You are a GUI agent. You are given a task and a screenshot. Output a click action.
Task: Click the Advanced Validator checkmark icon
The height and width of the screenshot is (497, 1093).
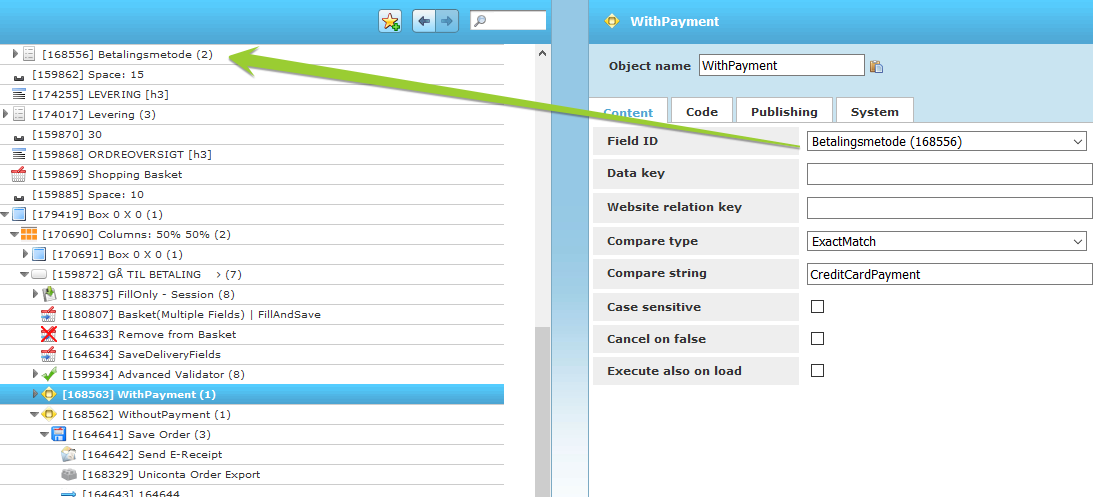49,374
